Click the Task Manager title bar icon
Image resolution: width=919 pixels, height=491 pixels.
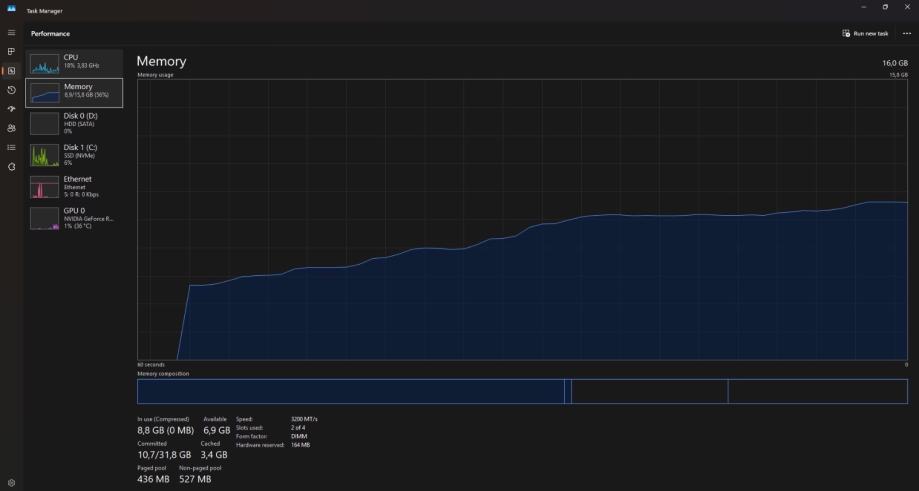tap(11, 9)
